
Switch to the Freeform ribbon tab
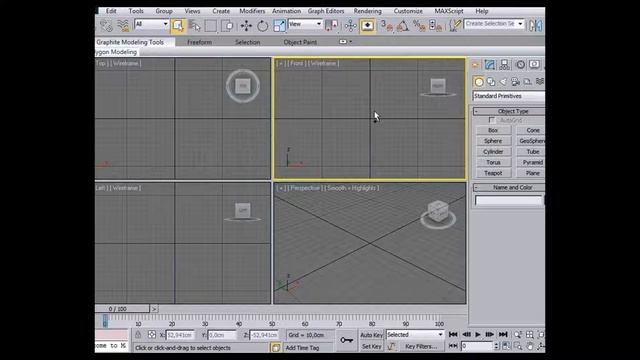(199, 42)
